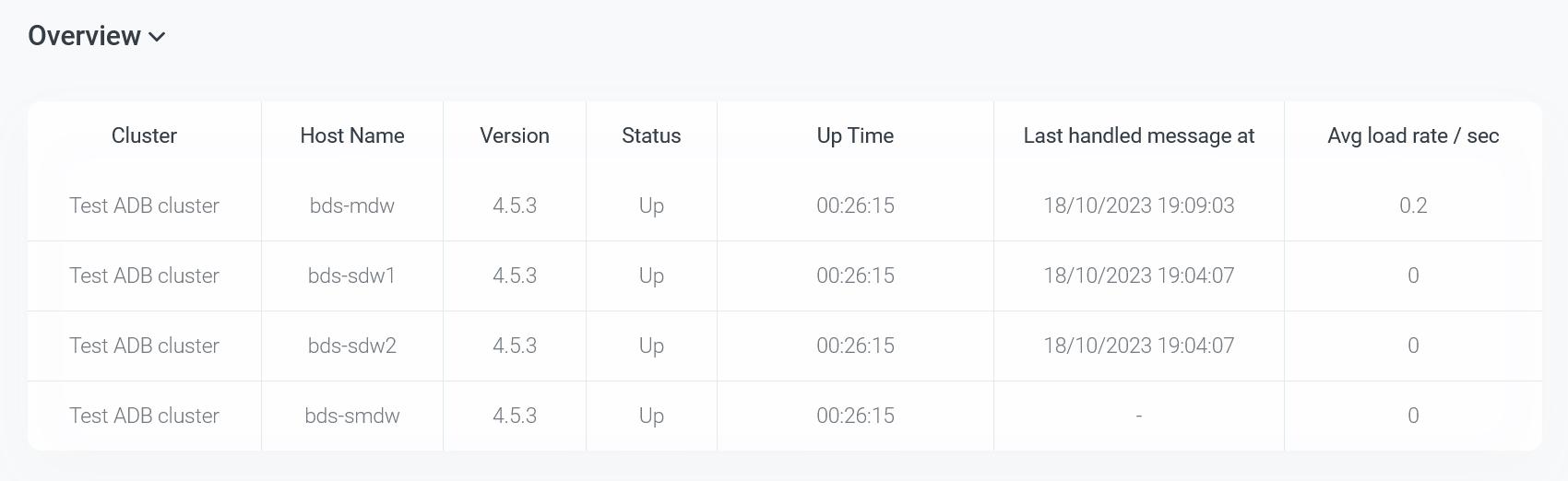Click Avg load rate / sec header
This screenshot has width=1568, height=481.
point(1413,135)
